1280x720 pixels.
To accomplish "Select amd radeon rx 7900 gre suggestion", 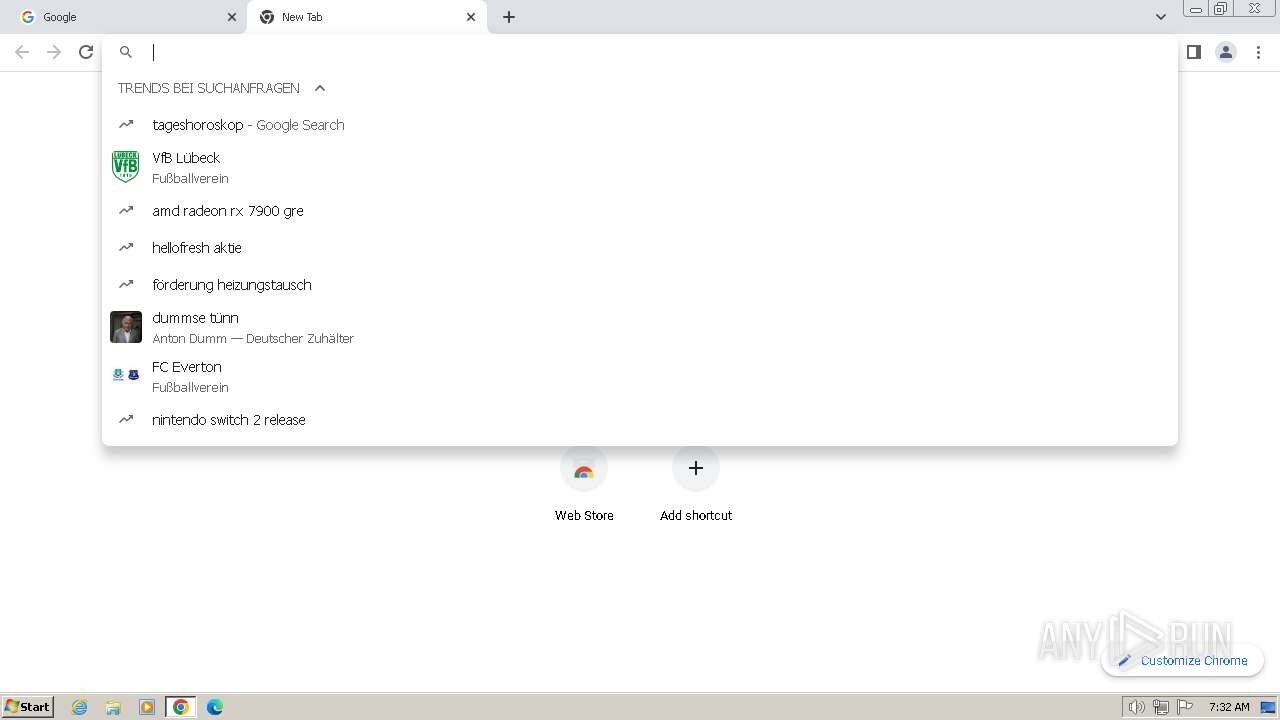I will [640, 211].
